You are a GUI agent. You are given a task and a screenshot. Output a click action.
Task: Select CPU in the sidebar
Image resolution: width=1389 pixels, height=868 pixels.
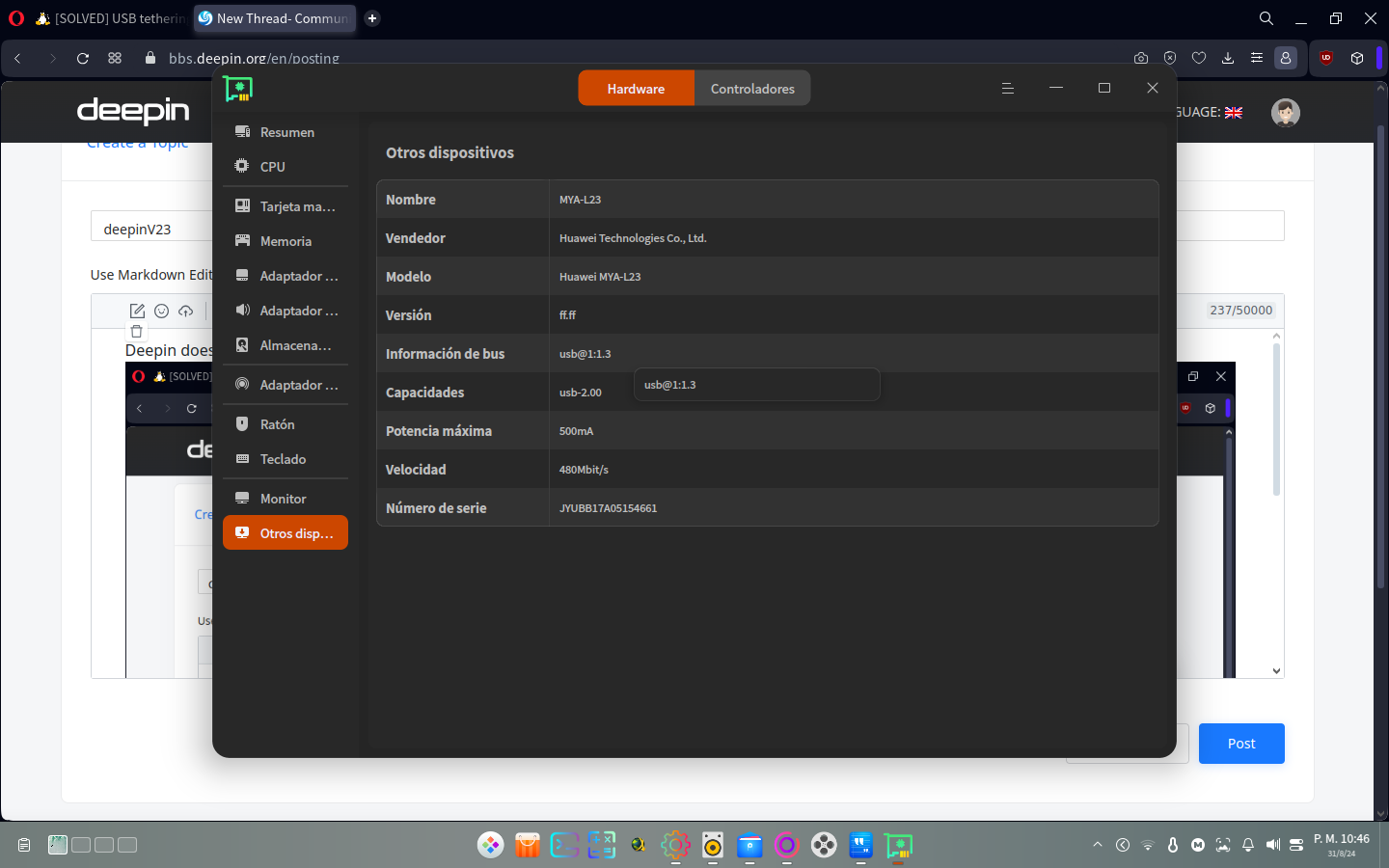[286, 167]
